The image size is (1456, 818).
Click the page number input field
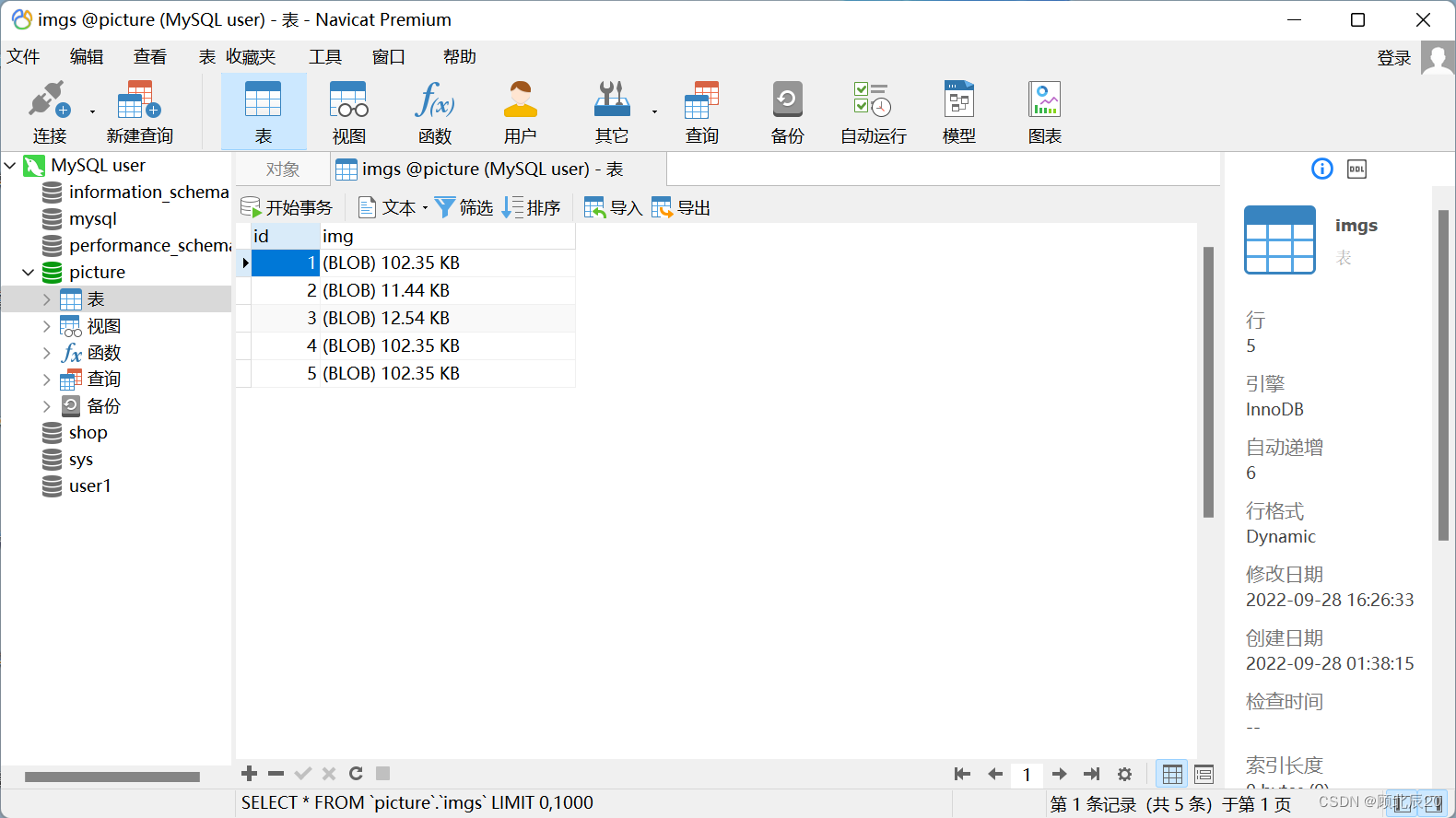point(1027,775)
